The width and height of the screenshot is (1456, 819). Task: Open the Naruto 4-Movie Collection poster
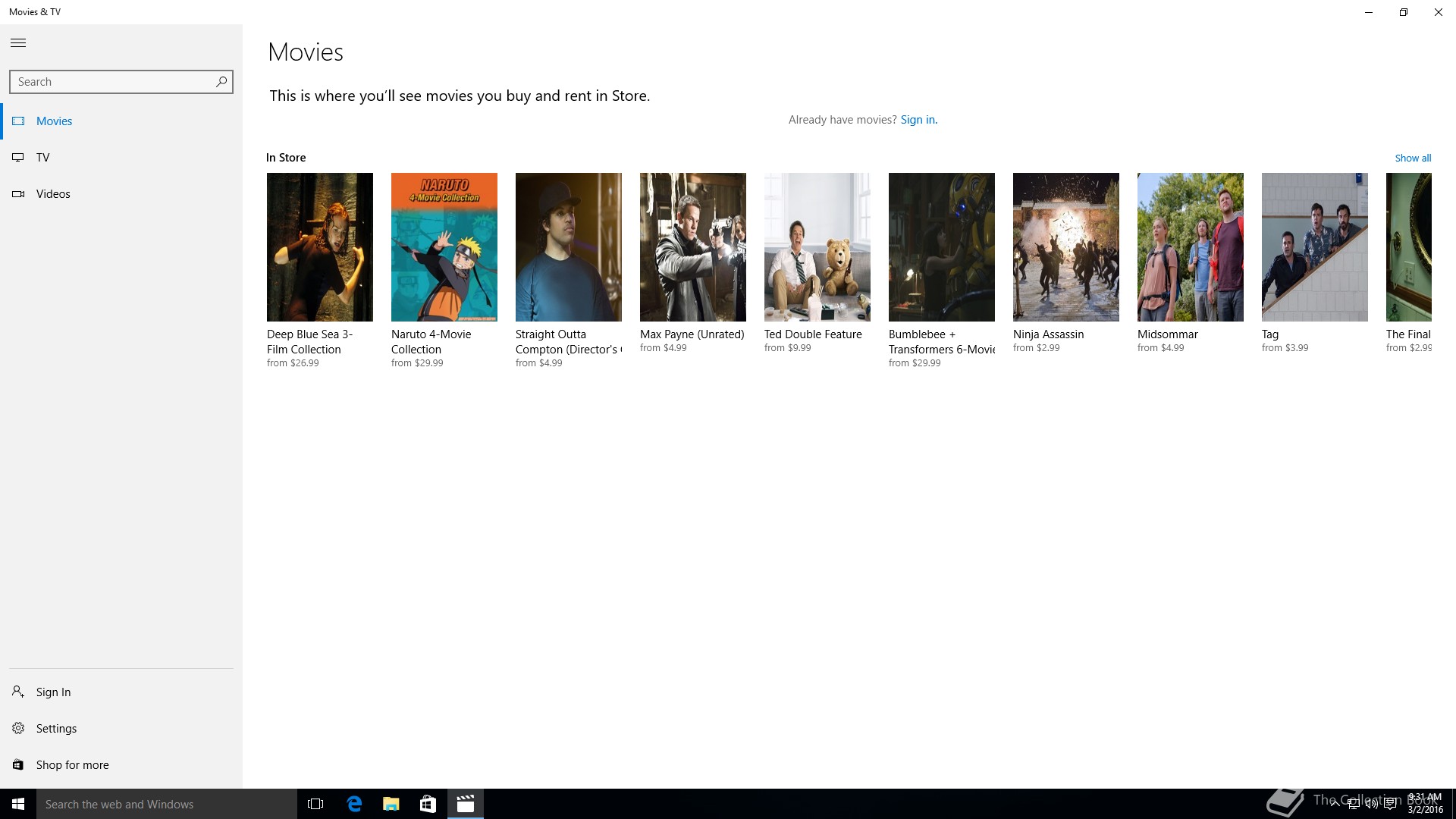point(444,247)
